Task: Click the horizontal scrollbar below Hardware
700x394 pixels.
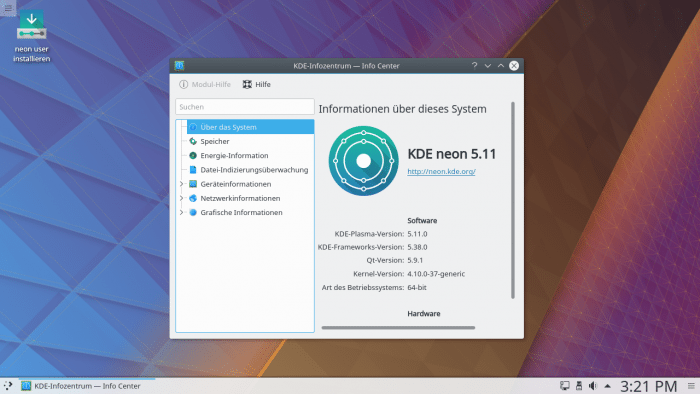Action: coord(398,328)
